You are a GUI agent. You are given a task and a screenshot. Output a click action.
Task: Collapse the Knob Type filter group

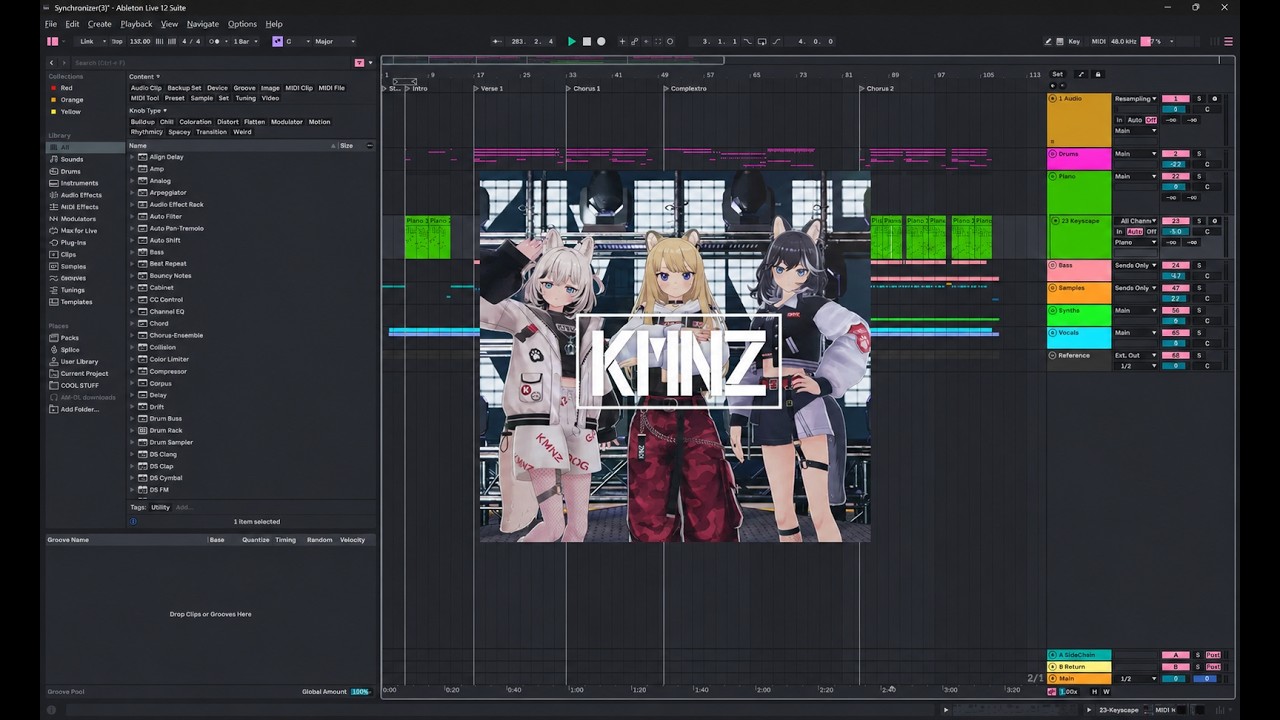click(148, 110)
